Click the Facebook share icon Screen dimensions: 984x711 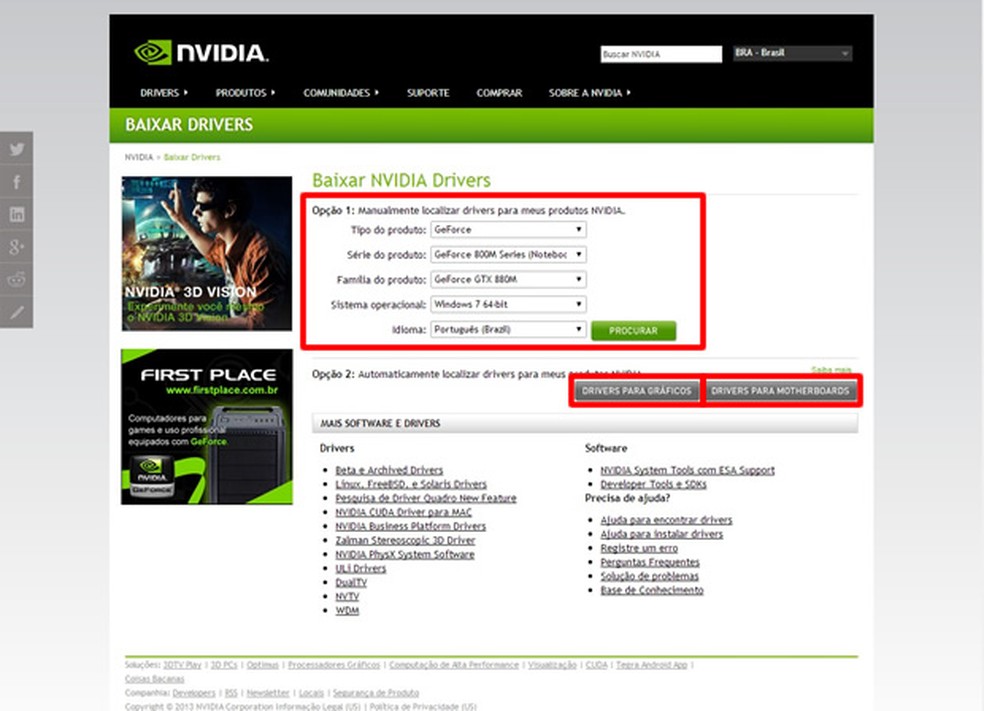pyautogui.click(x=17, y=181)
